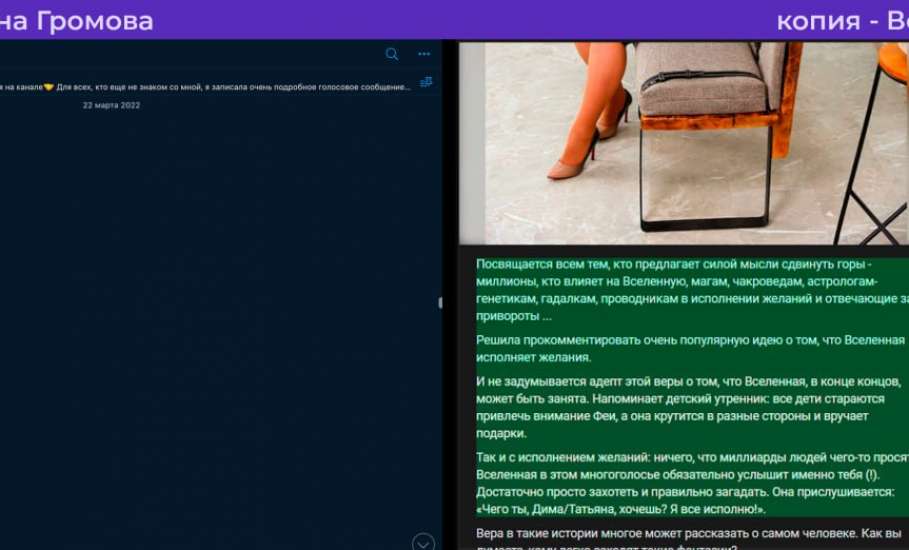909x550 pixels.
Task: Jump to bottom with the down-arrow button
Action: [424, 542]
